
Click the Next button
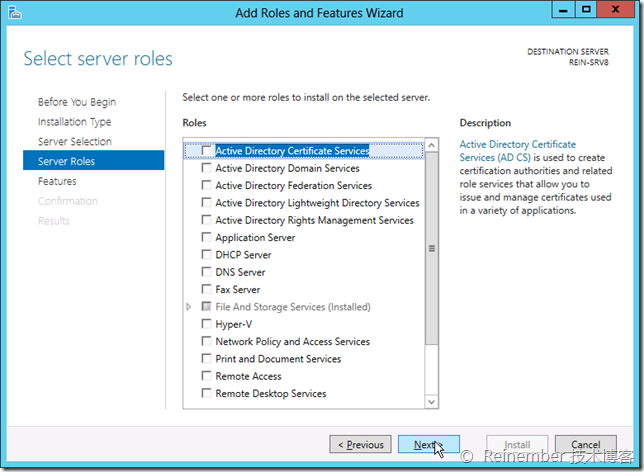click(428, 445)
